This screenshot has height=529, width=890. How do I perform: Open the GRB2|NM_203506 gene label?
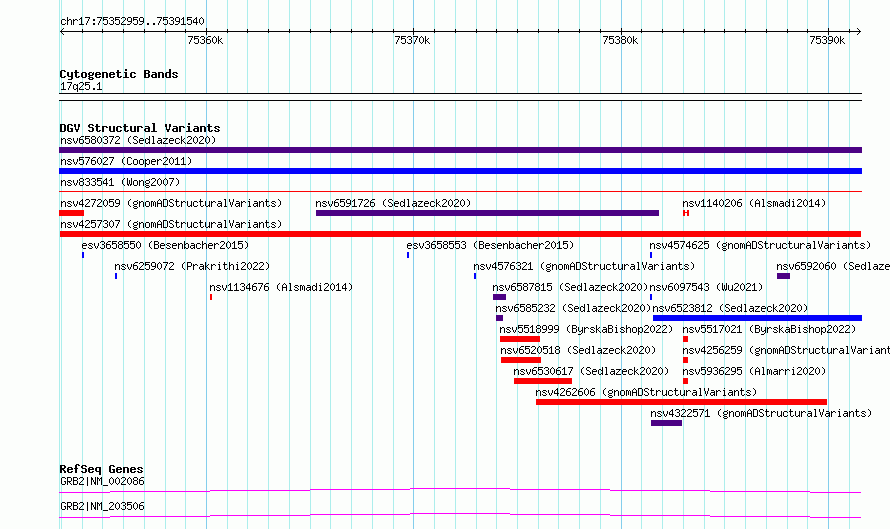[102, 506]
